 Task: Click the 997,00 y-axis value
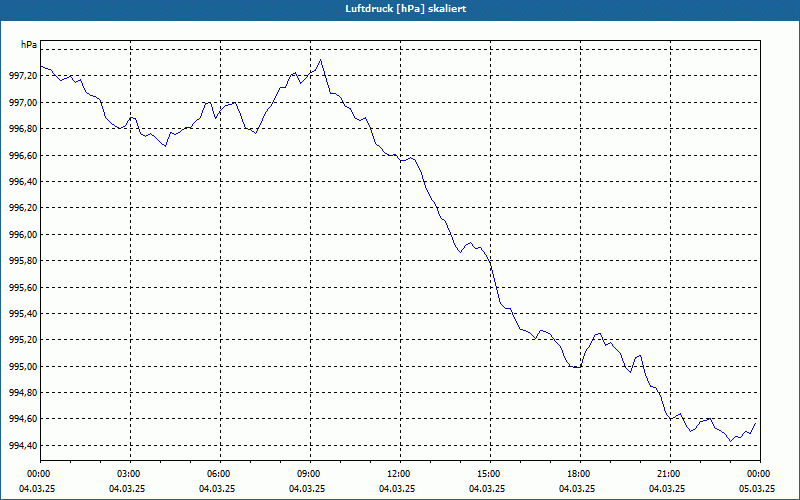pyautogui.click(x=23, y=103)
